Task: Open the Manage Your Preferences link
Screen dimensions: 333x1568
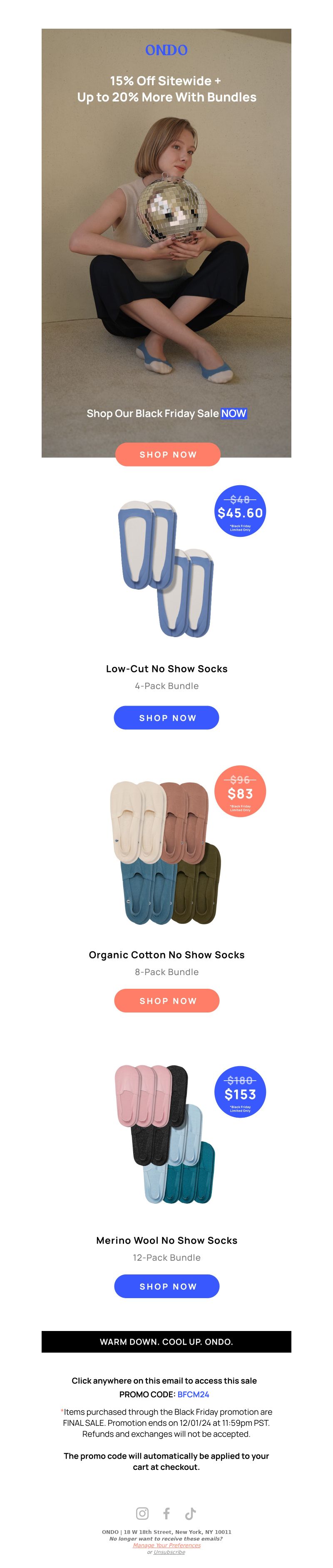Action: pyautogui.click(x=166, y=1545)
